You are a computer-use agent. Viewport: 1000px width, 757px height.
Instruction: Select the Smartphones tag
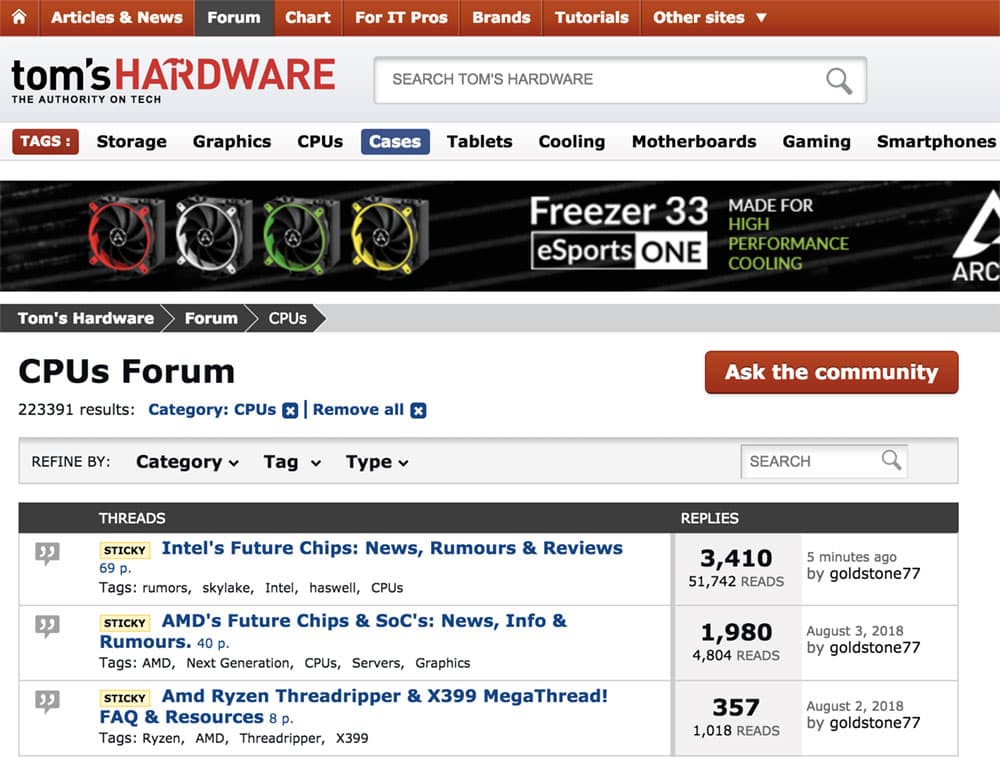point(936,142)
